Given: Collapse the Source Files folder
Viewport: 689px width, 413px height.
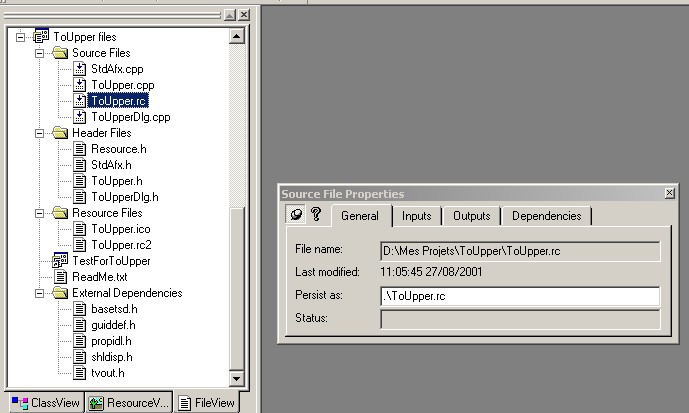Looking at the screenshot, I should pos(40,53).
